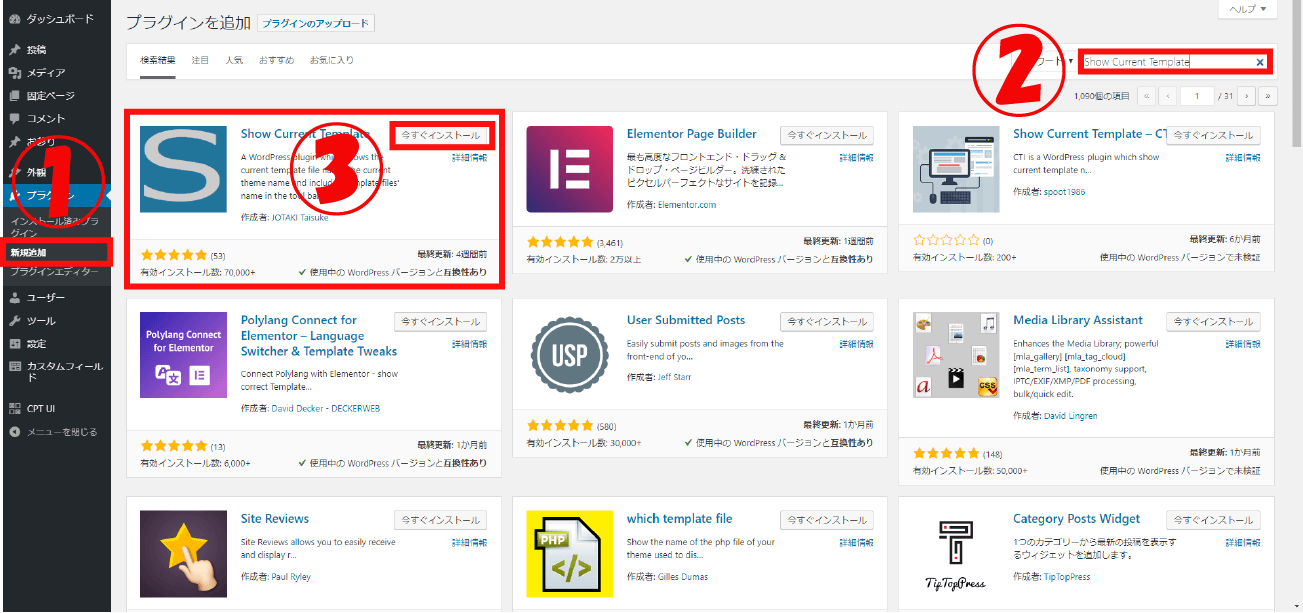Click the Site Reviews star logo
Viewport: 1303px width, 613px height.
tap(183, 554)
